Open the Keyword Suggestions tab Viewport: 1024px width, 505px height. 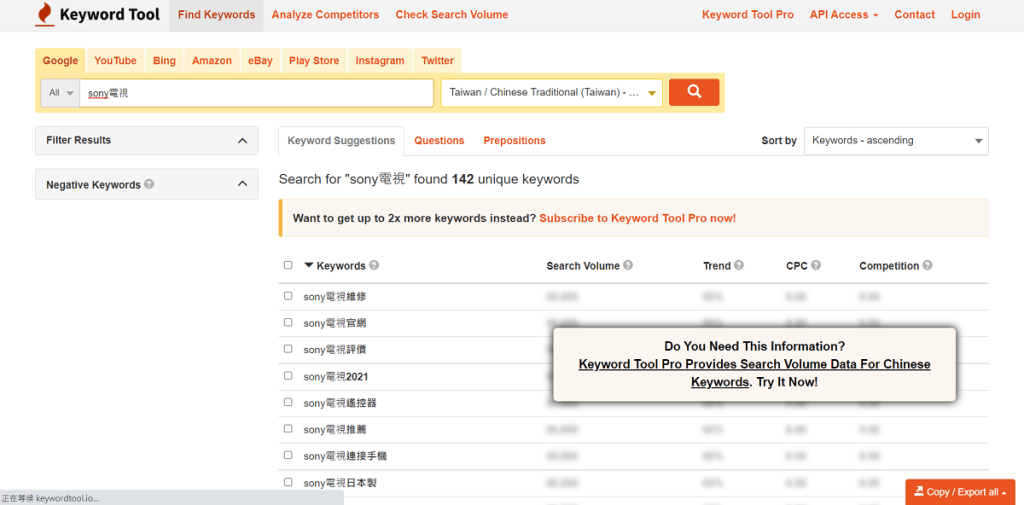(x=342, y=140)
